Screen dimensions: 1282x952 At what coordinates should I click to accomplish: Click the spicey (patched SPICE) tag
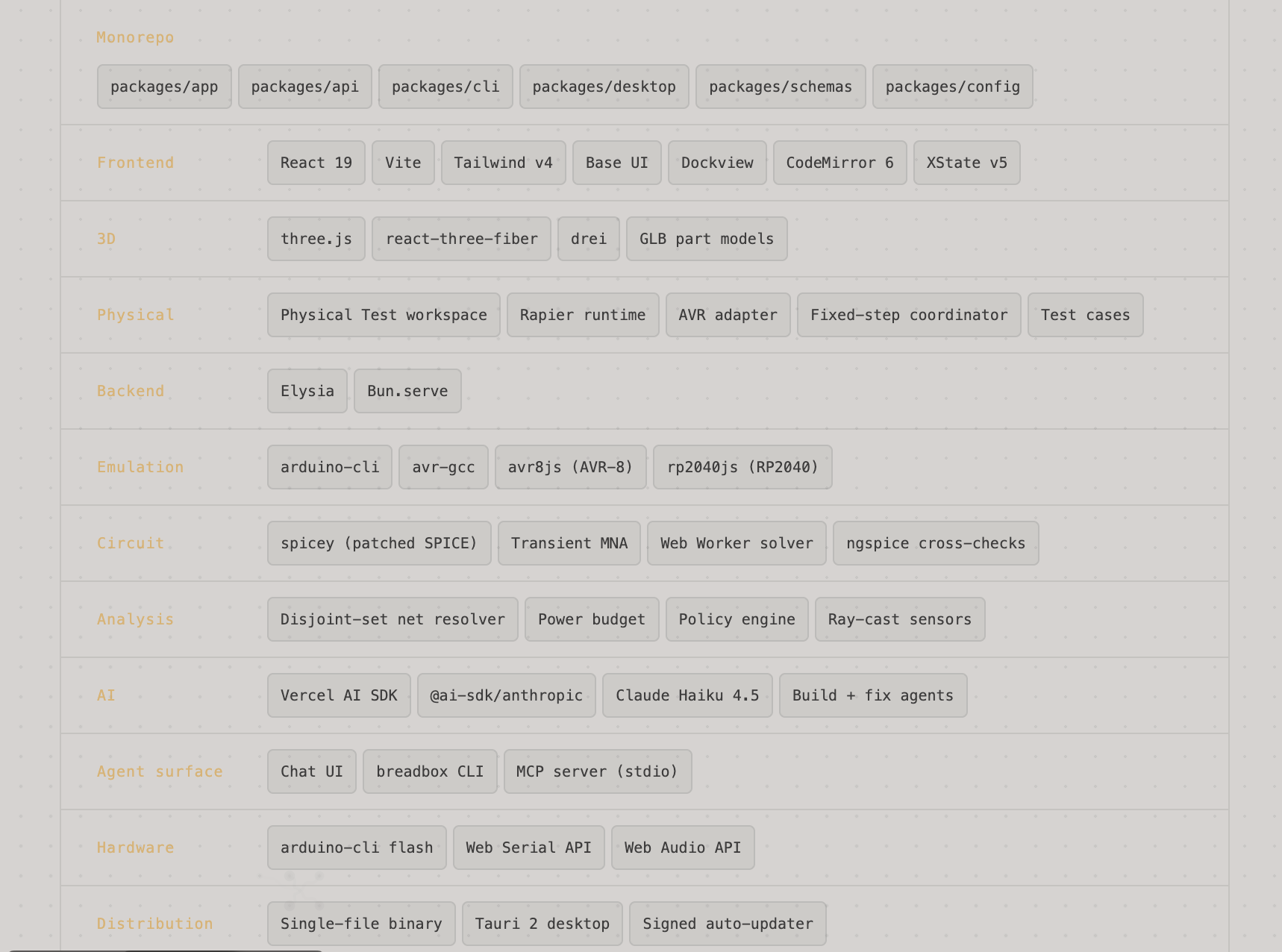379,543
